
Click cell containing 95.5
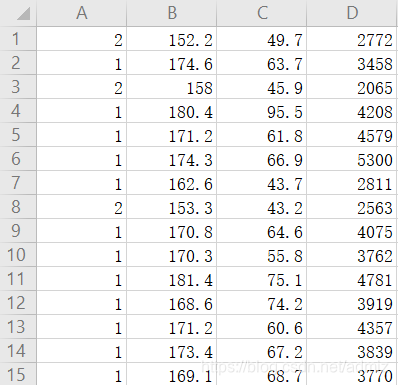[261, 111]
